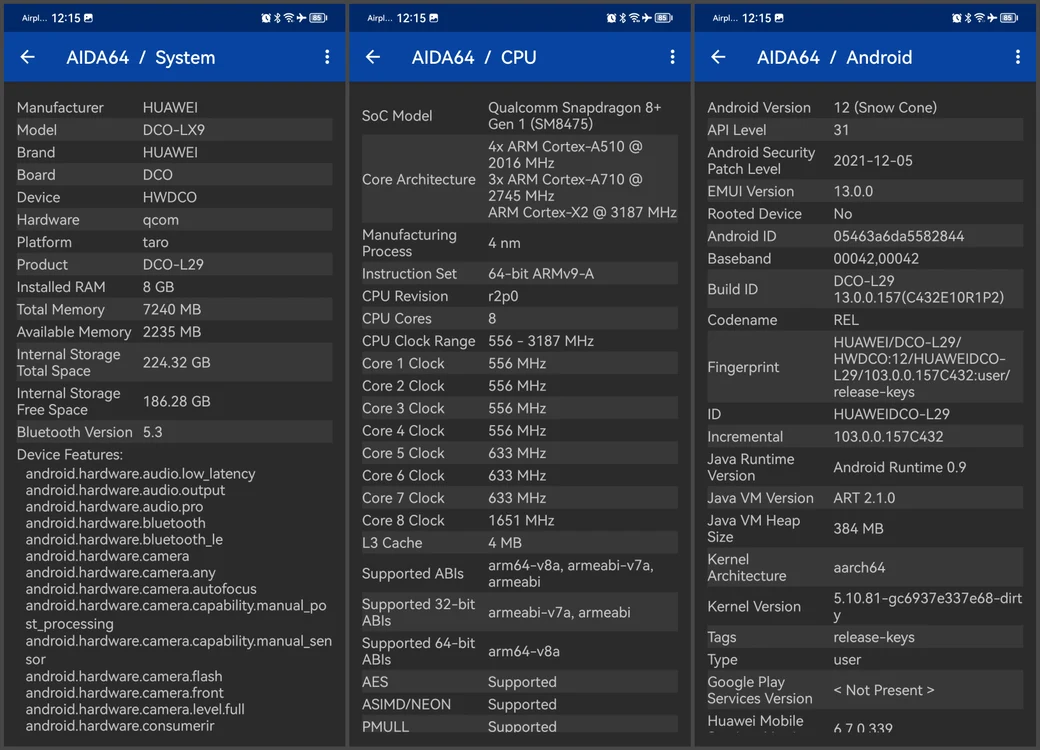The height and width of the screenshot is (750, 1040).
Task: Go back from the AIDA64 CPU screen
Action: pyautogui.click(x=373, y=57)
